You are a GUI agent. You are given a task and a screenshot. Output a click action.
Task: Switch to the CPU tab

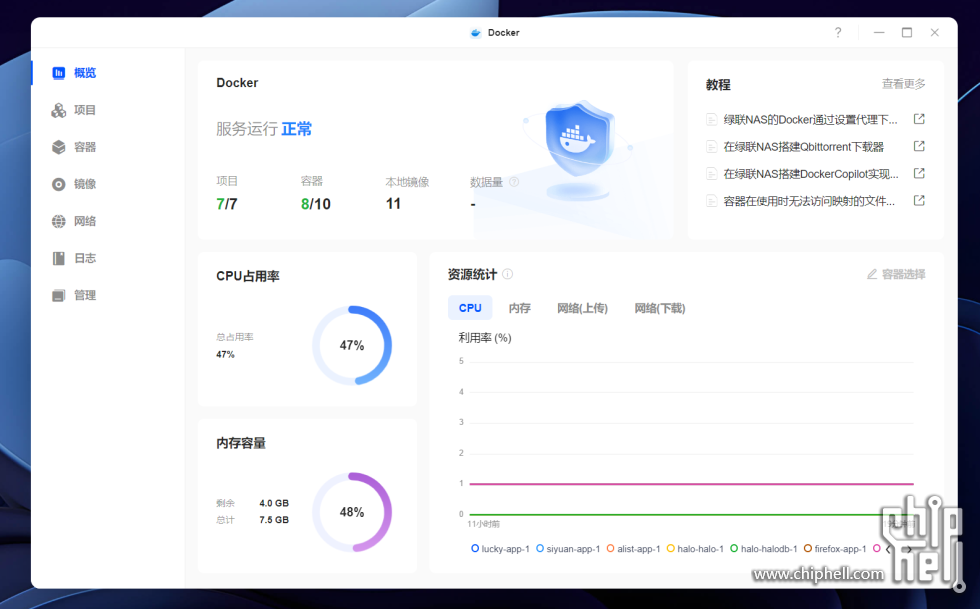coord(470,308)
